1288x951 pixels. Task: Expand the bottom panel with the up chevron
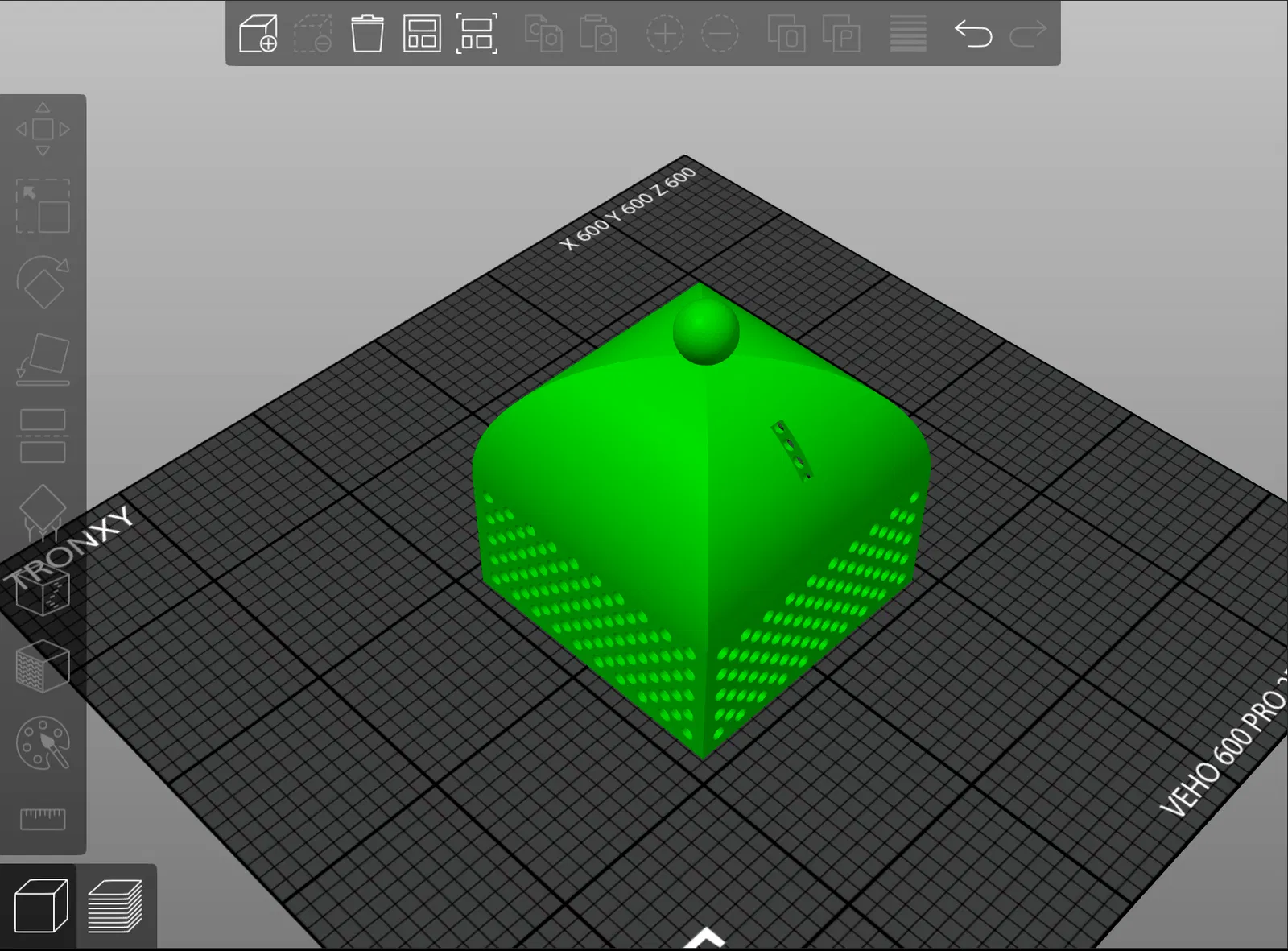pyautogui.click(x=705, y=937)
